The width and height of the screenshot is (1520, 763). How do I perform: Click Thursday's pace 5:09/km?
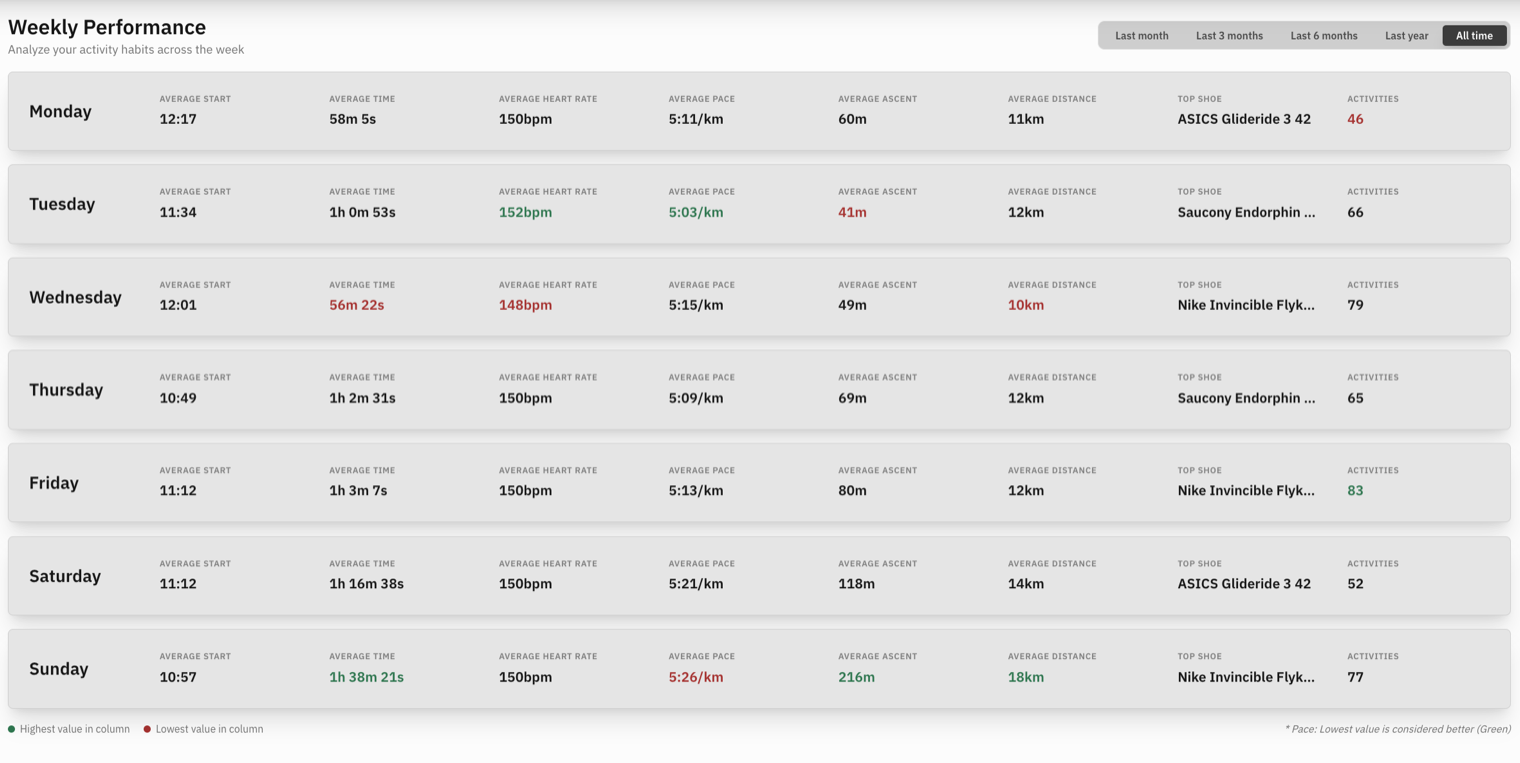[696, 398]
